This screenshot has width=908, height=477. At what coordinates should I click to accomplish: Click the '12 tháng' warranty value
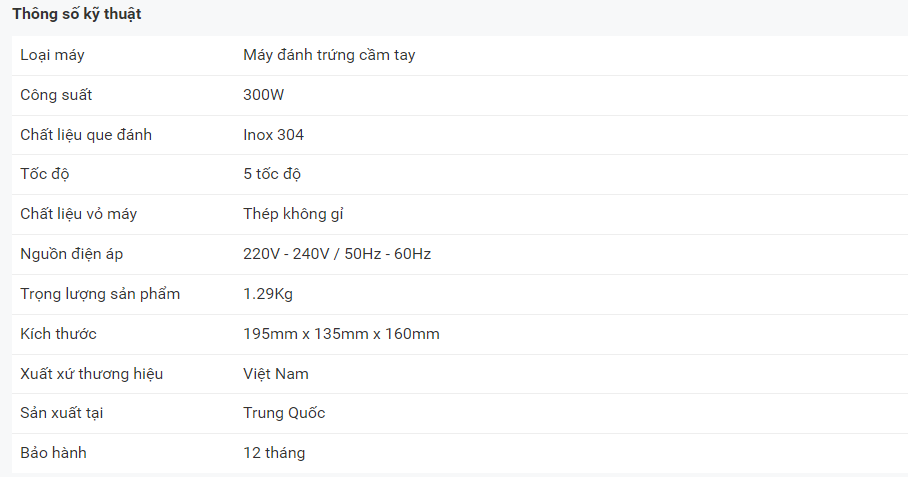pyautogui.click(x=274, y=453)
